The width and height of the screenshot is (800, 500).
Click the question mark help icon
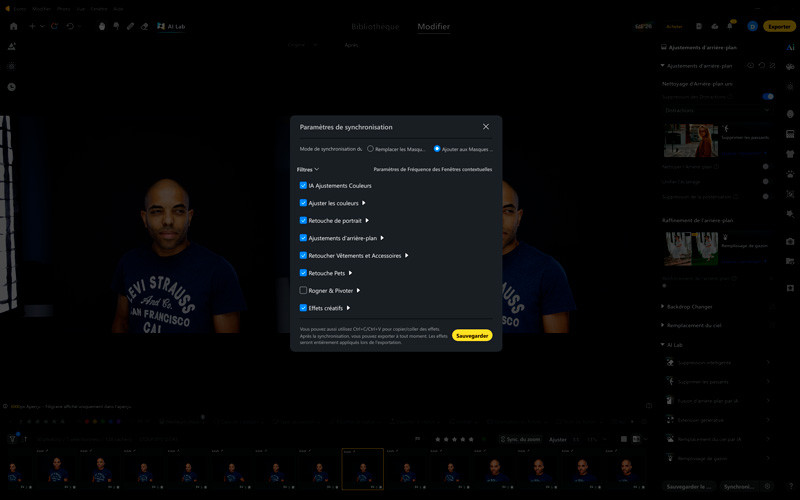pyautogui.click(x=791, y=486)
